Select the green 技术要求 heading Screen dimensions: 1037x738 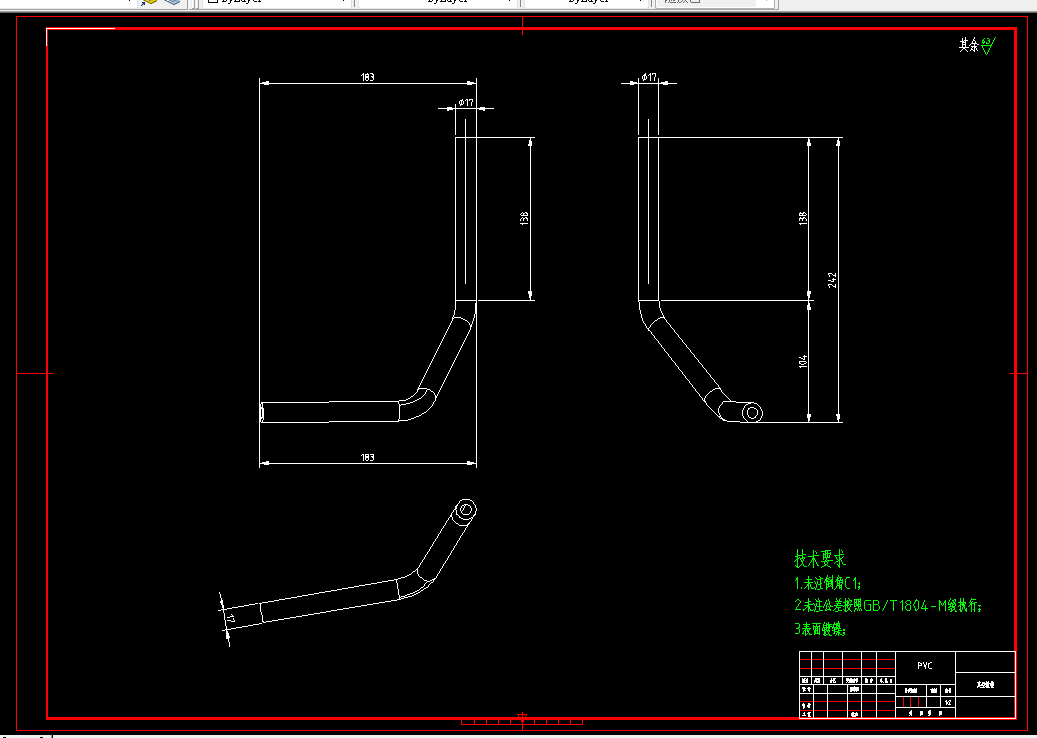coord(820,559)
